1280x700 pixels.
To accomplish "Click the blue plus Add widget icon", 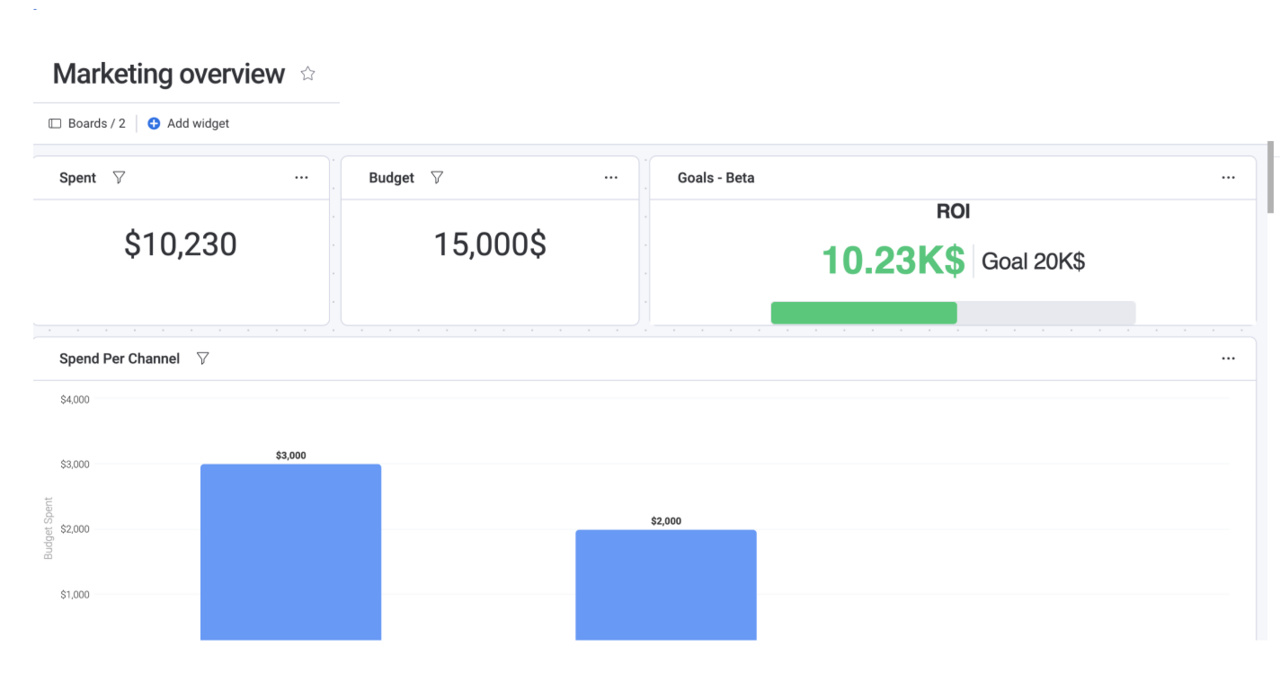I will (x=154, y=124).
